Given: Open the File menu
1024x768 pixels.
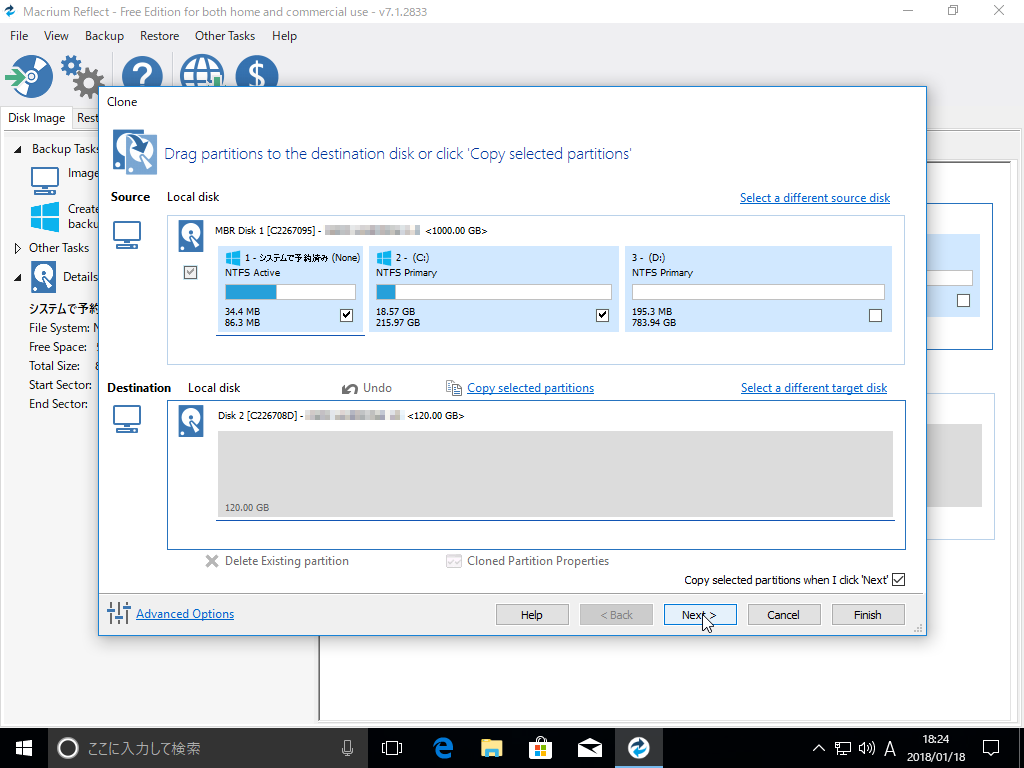Looking at the screenshot, I should click(x=19, y=36).
